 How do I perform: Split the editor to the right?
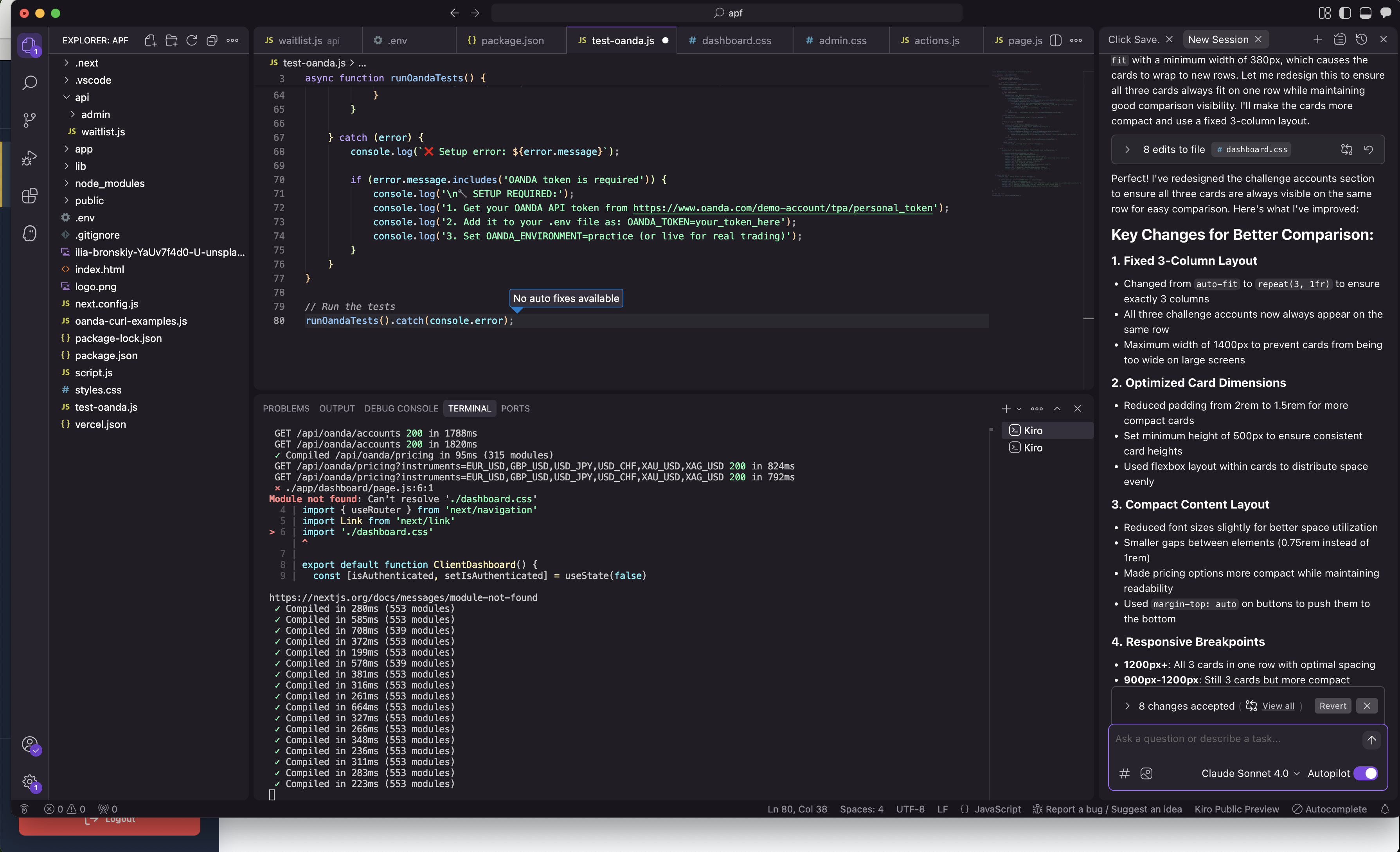1056,40
